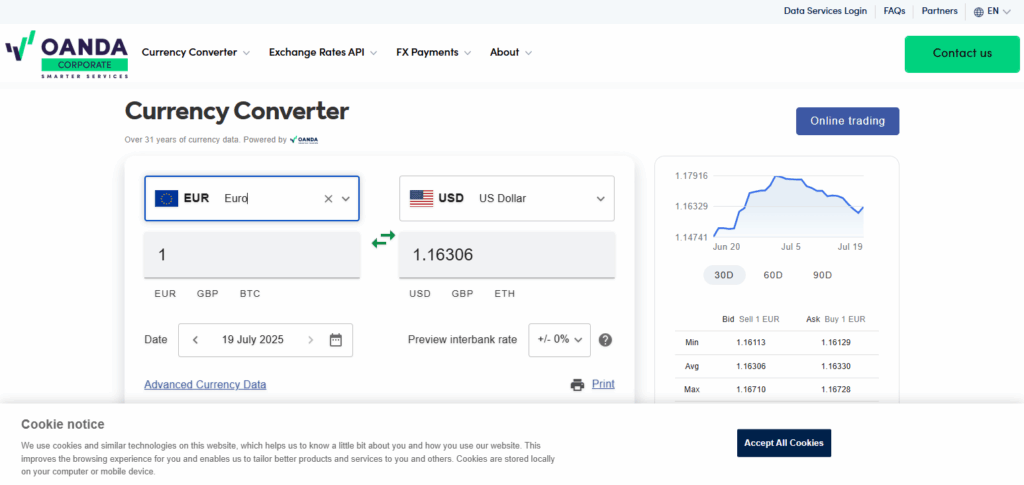The width and height of the screenshot is (1024, 485).
Task: Choose USD quick option under target amount
Action: click(420, 294)
